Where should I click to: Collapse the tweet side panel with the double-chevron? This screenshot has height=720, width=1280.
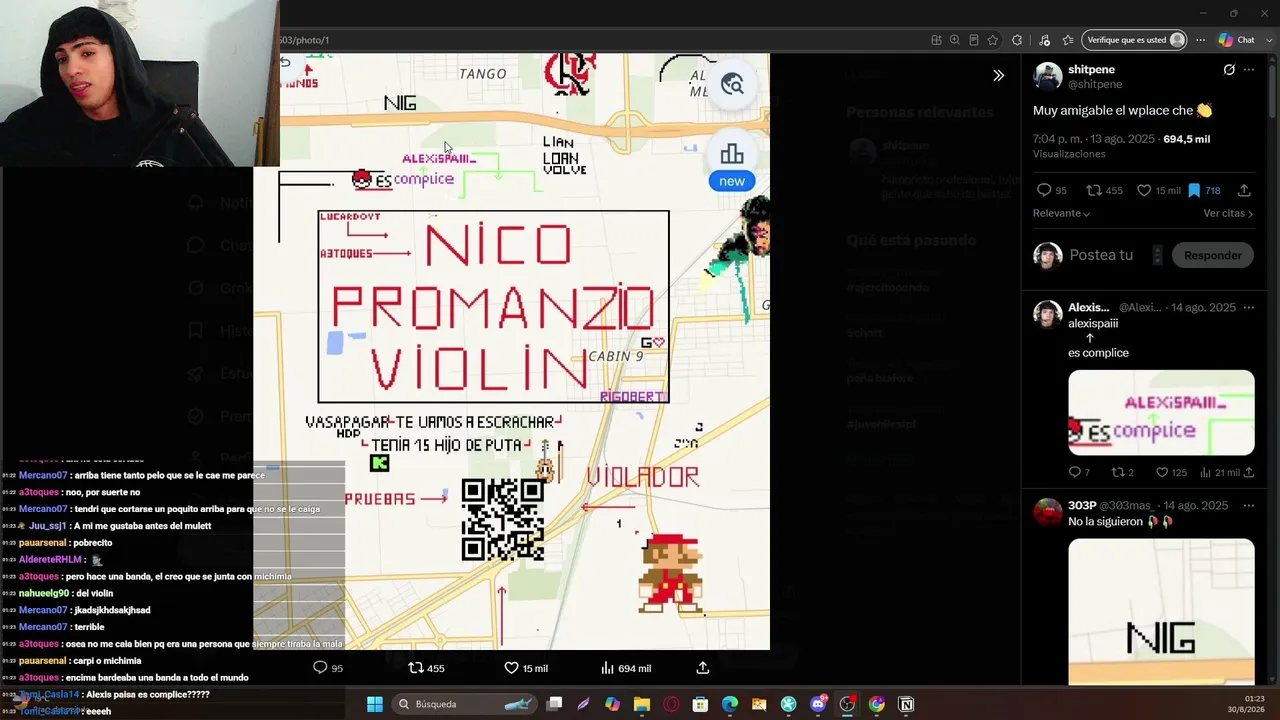coord(998,75)
